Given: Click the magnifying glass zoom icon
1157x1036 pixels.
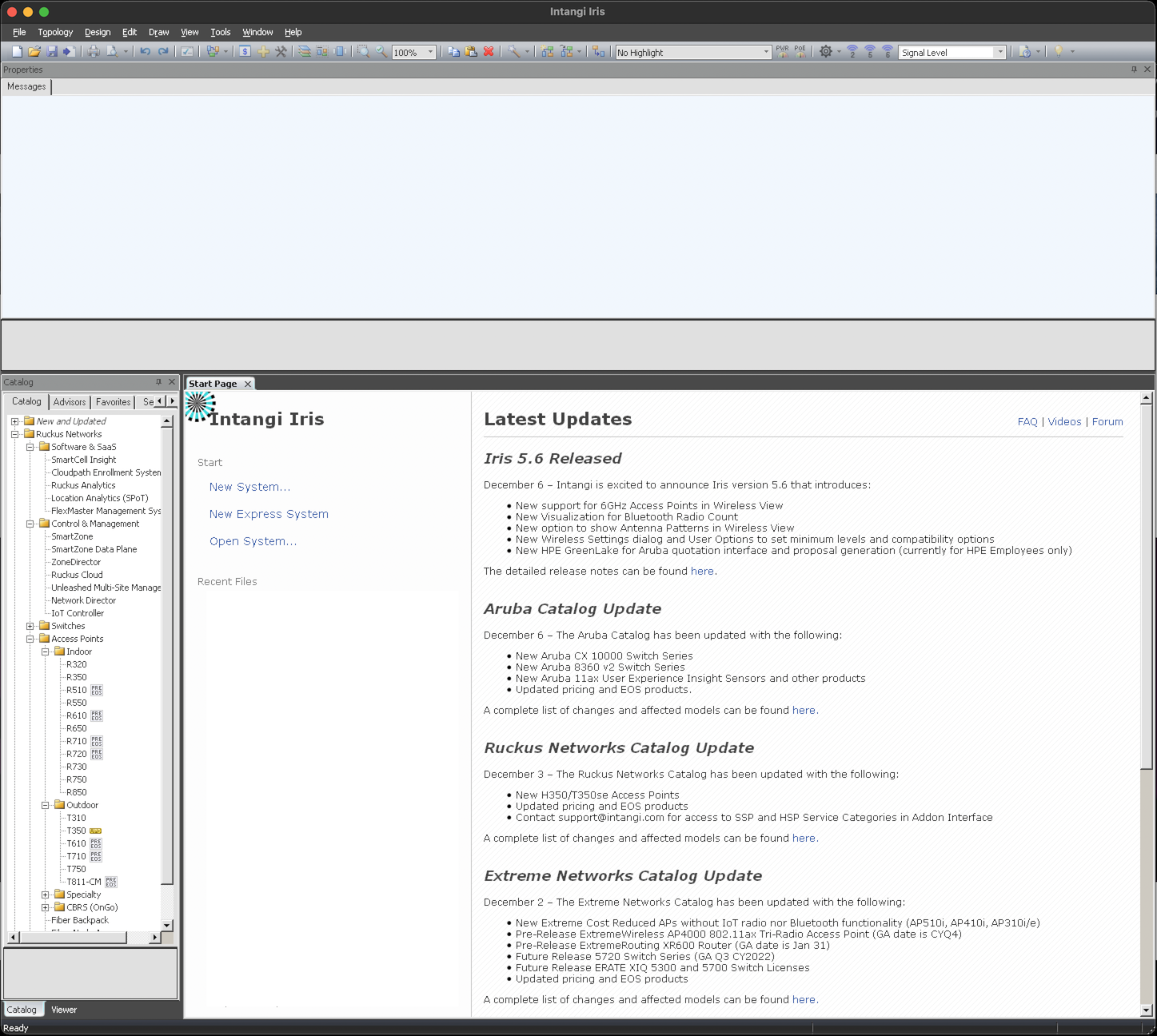Looking at the screenshot, I should tap(381, 52).
